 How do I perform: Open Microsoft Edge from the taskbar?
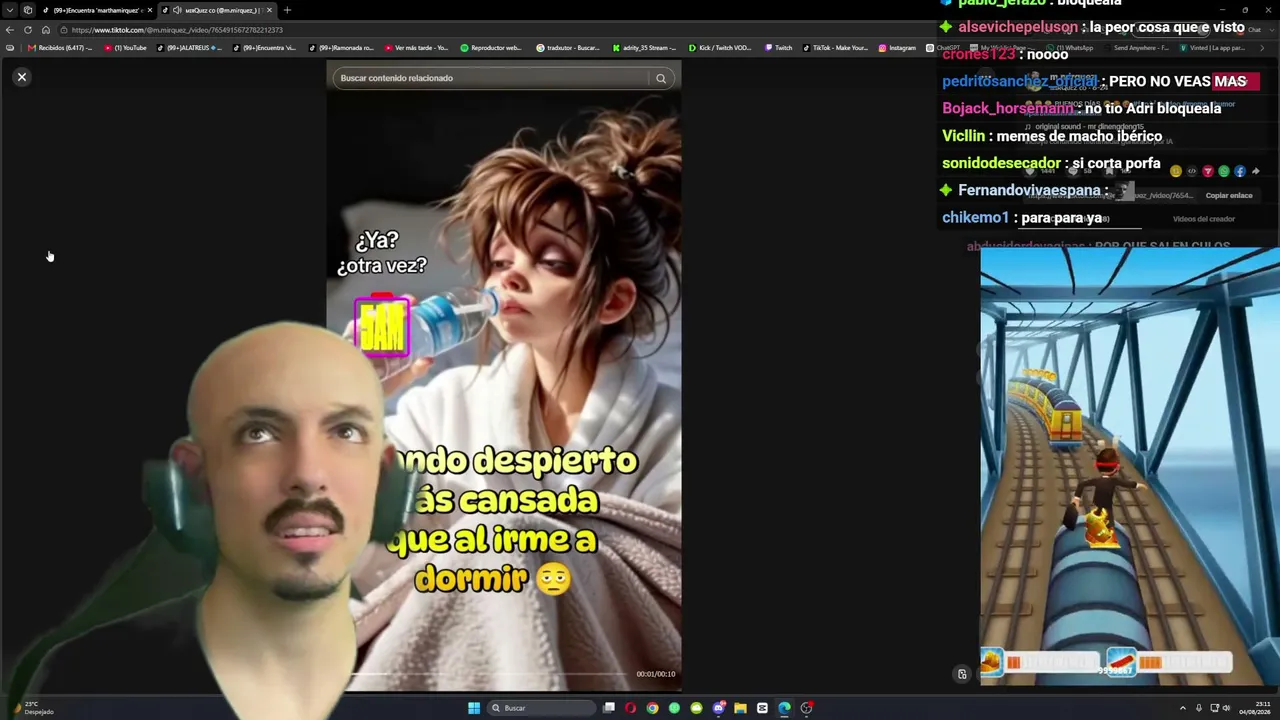[x=784, y=708]
